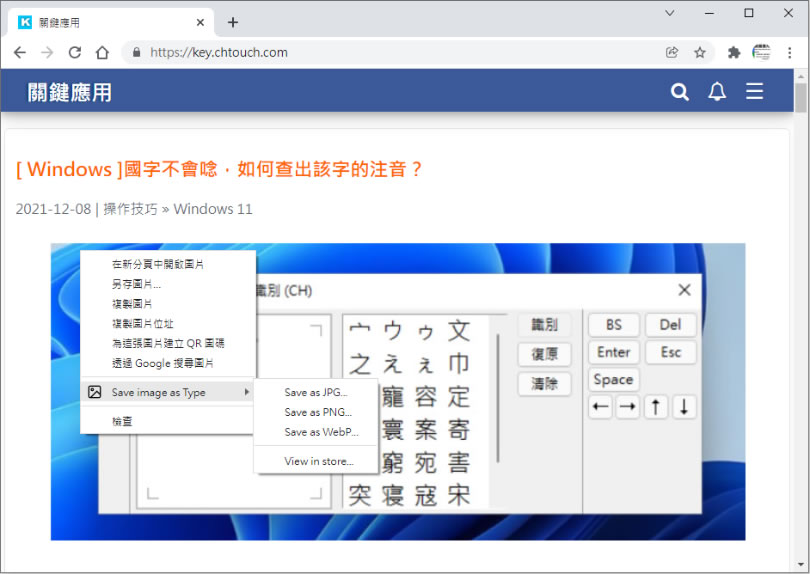Select the candidate character 文
The image size is (810, 574).
[459, 331]
